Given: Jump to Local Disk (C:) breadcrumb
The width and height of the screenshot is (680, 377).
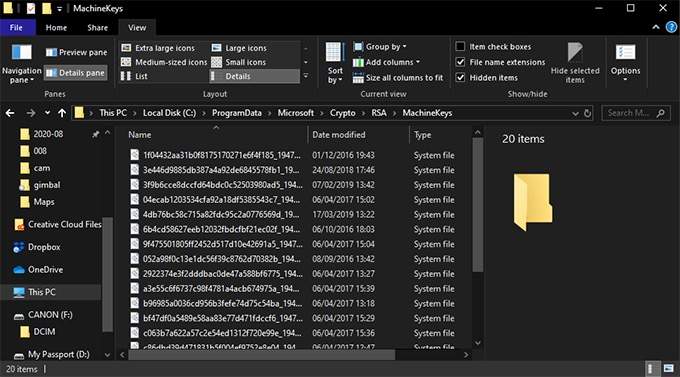Looking at the screenshot, I should point(170,113).
